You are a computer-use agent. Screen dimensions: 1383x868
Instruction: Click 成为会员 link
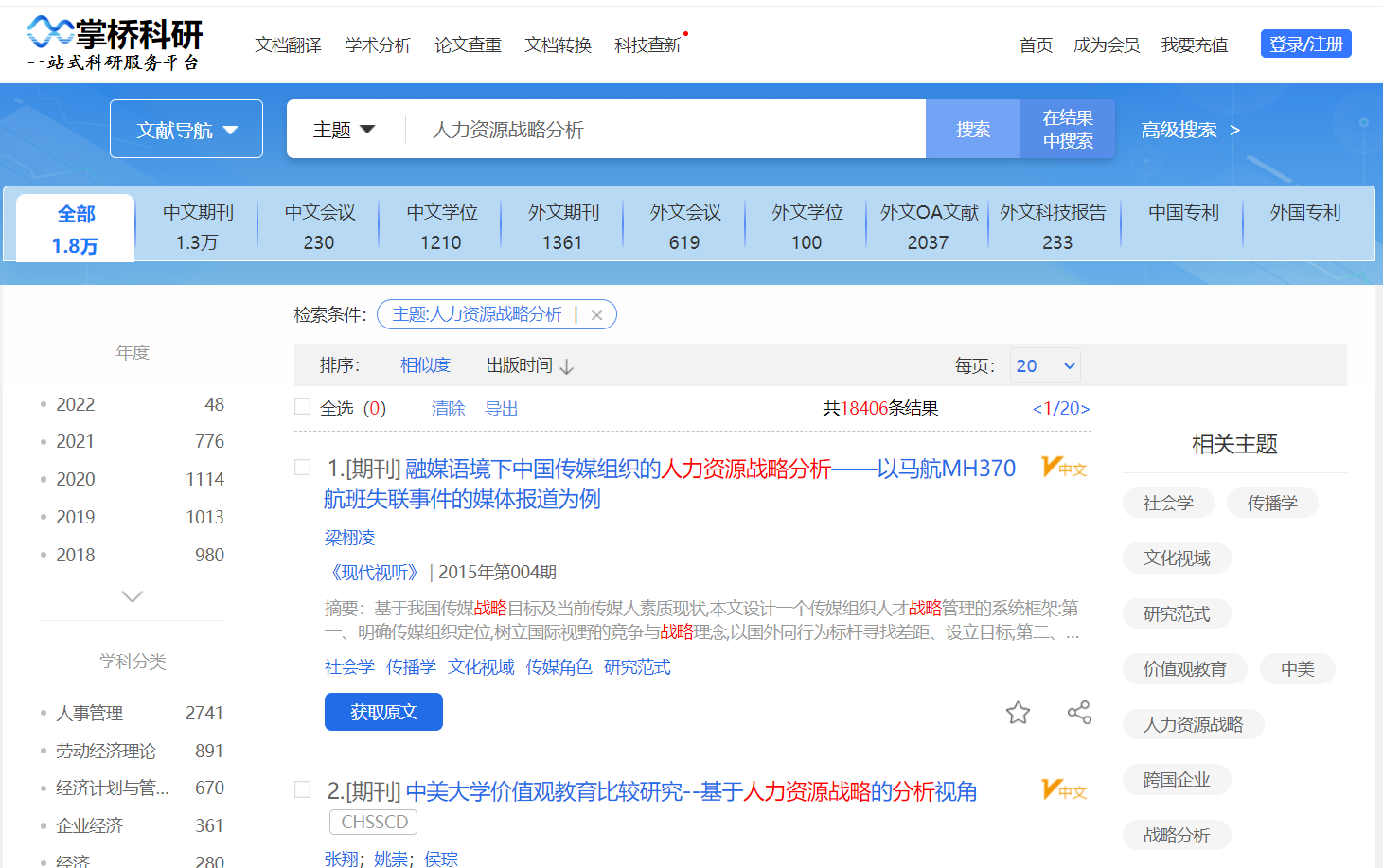(x=1106, y=44)
